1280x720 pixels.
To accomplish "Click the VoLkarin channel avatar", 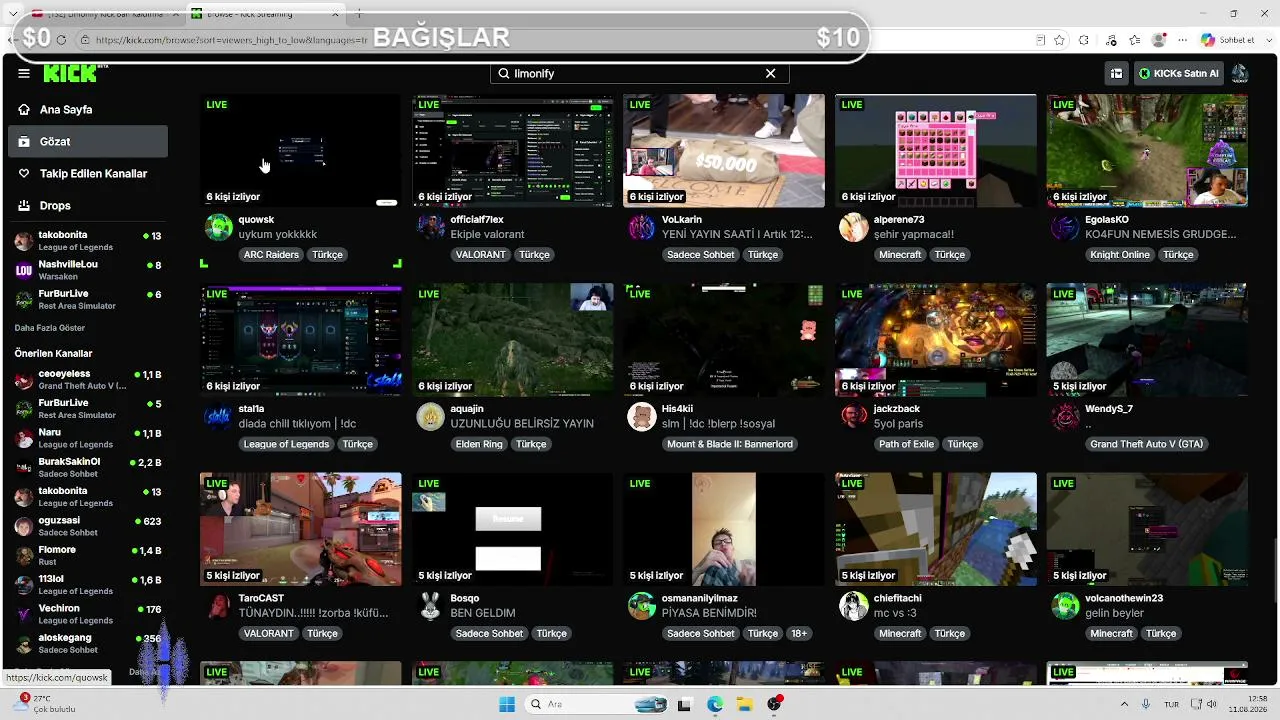I will pyautogui.click(x=642, y=227).
